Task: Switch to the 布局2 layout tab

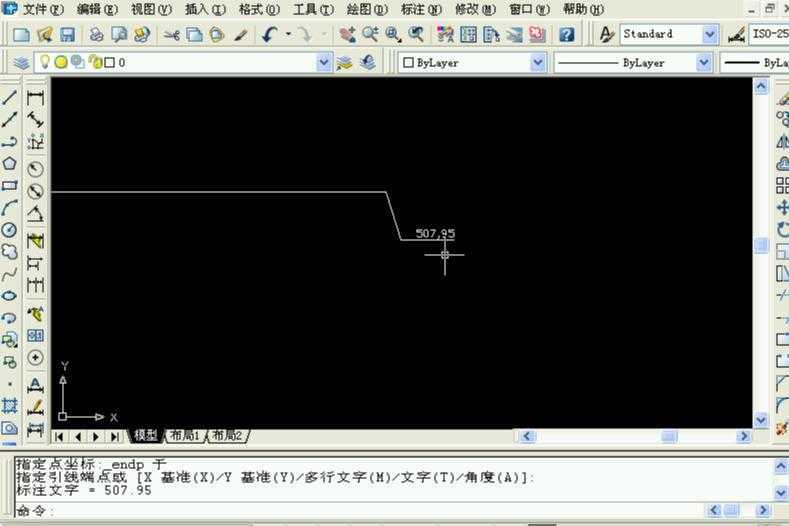Action: (x=227, y=435)
